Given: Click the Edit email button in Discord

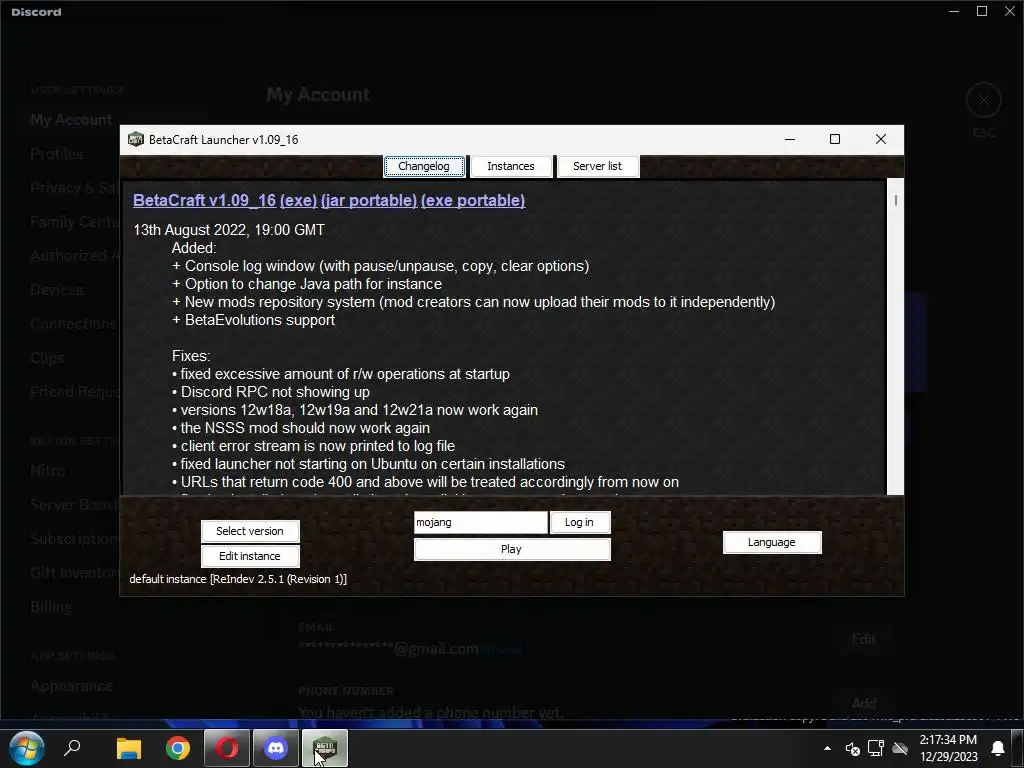Looking at the screenshot, I should (863, 639).
